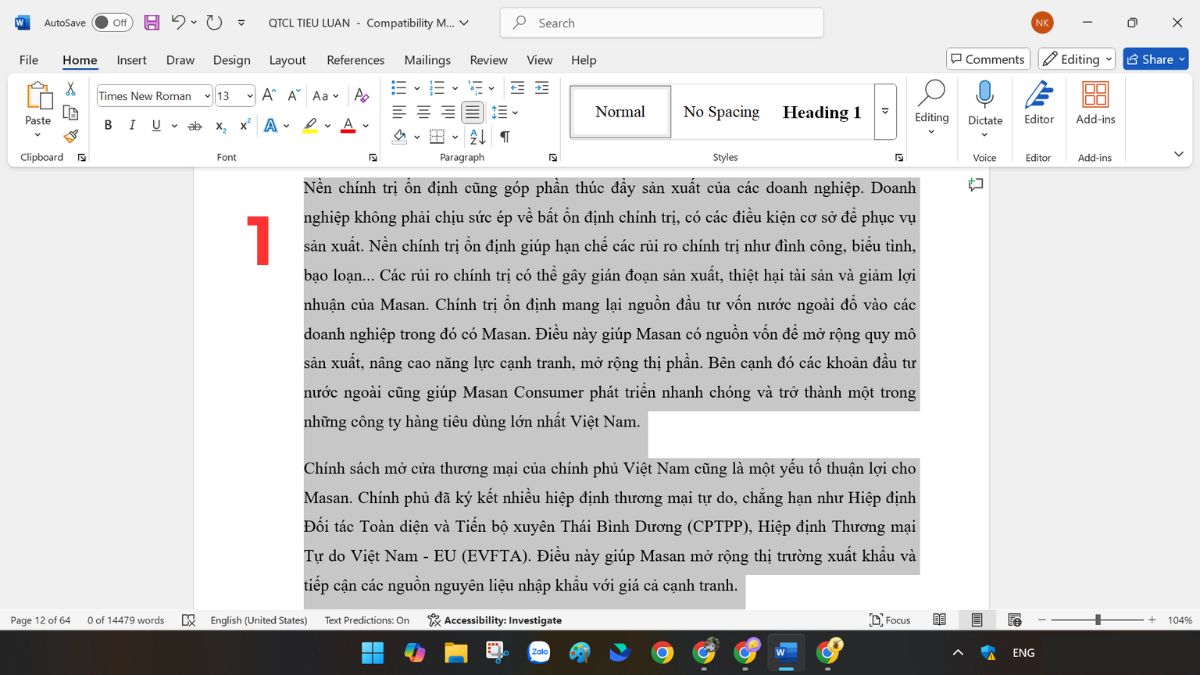Click the Share button
The width and height of the screenshot is (1200, 675).
1156,59
